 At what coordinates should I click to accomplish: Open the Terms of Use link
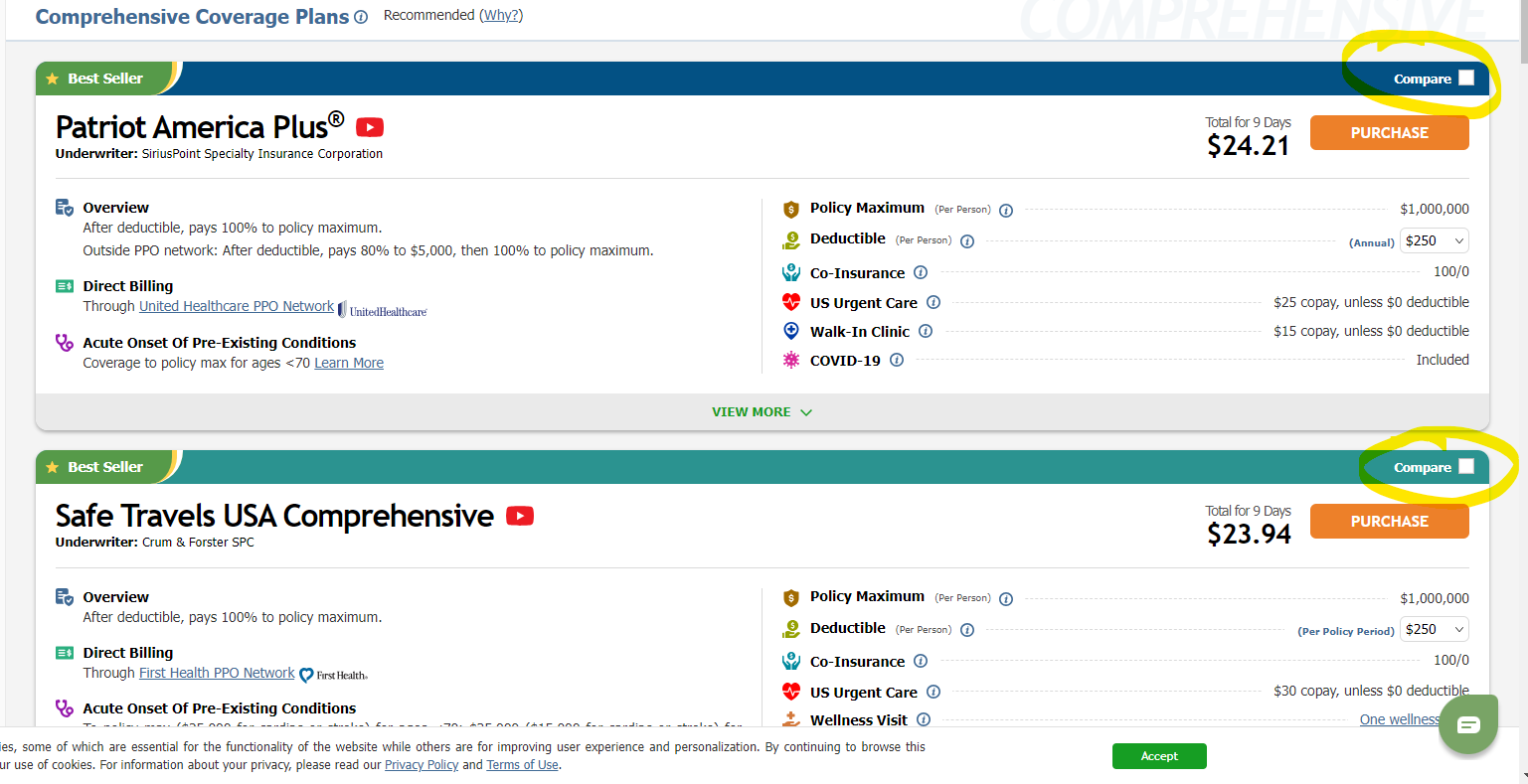click(523, 765)
